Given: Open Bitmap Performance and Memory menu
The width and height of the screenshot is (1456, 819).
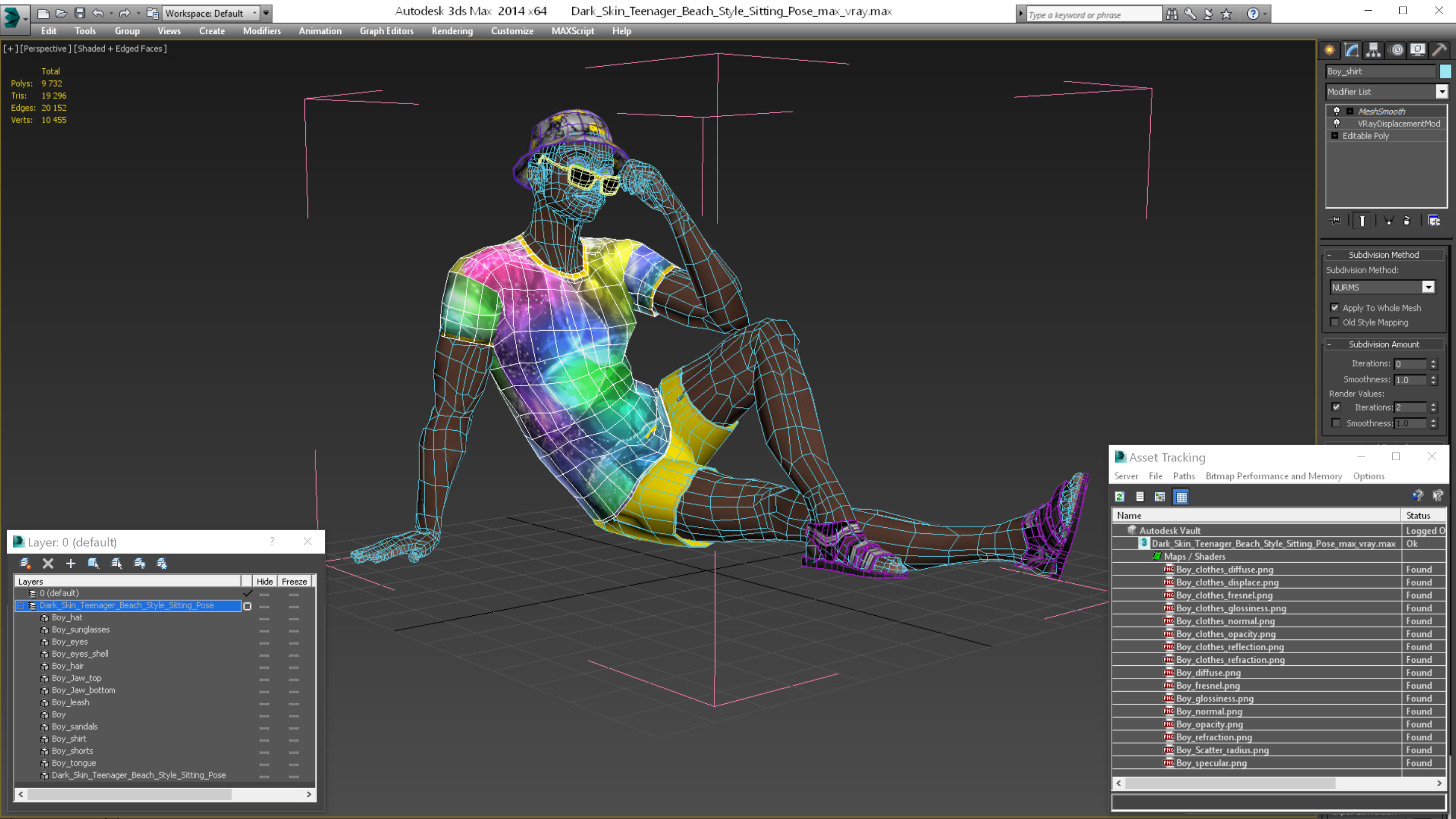Looking at the screenshot, I should click(1274, 476).
